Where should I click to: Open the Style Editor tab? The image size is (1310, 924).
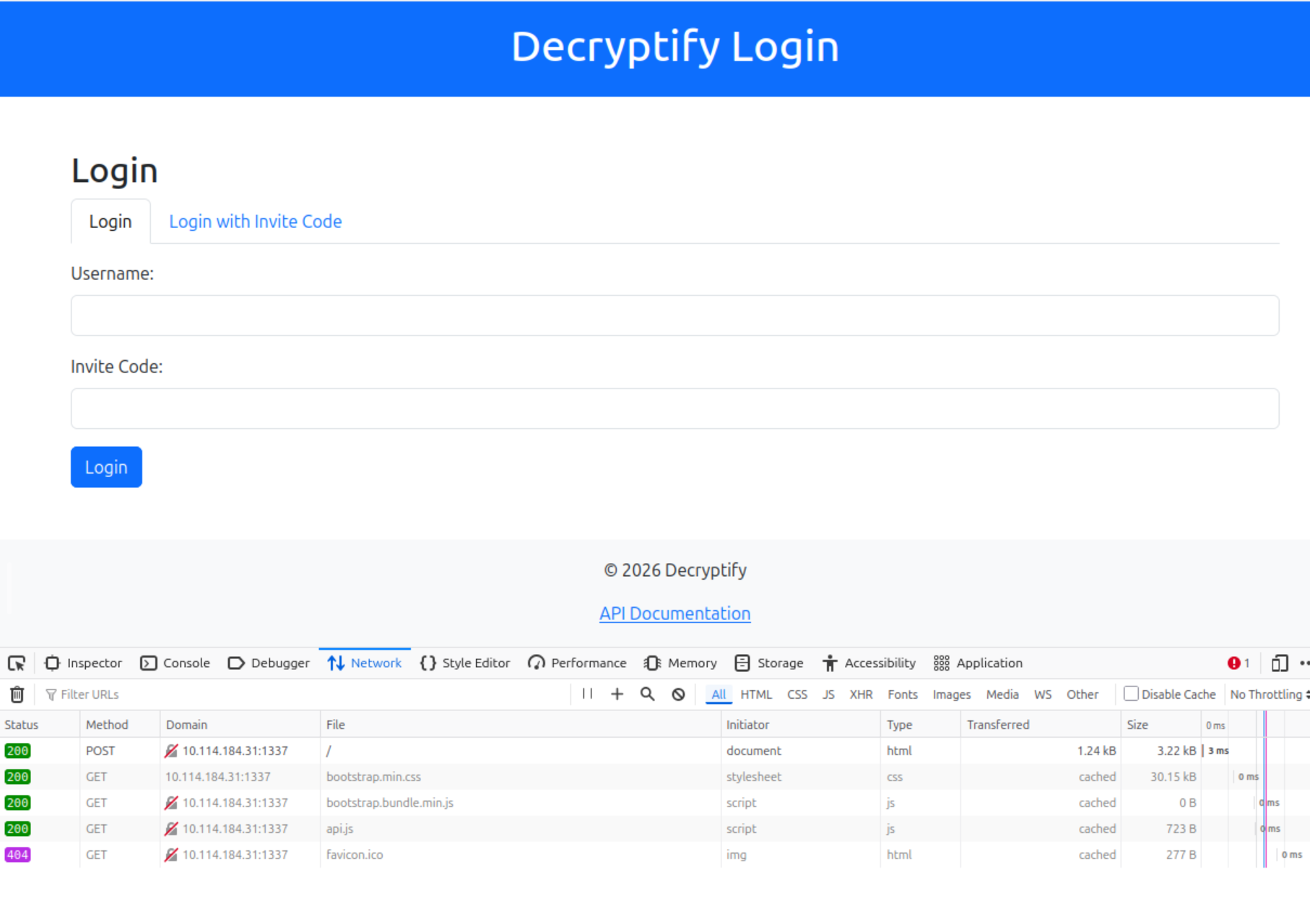coord(465,663)
